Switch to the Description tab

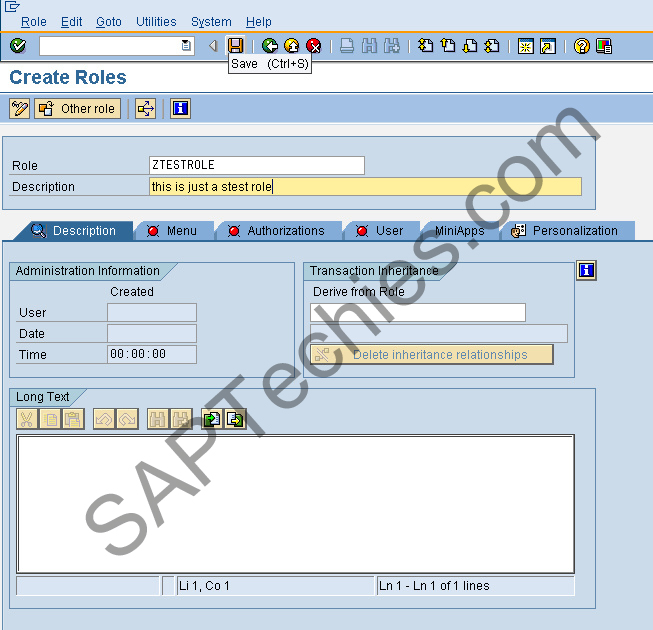pyautogui.click(x=74, y=231)
